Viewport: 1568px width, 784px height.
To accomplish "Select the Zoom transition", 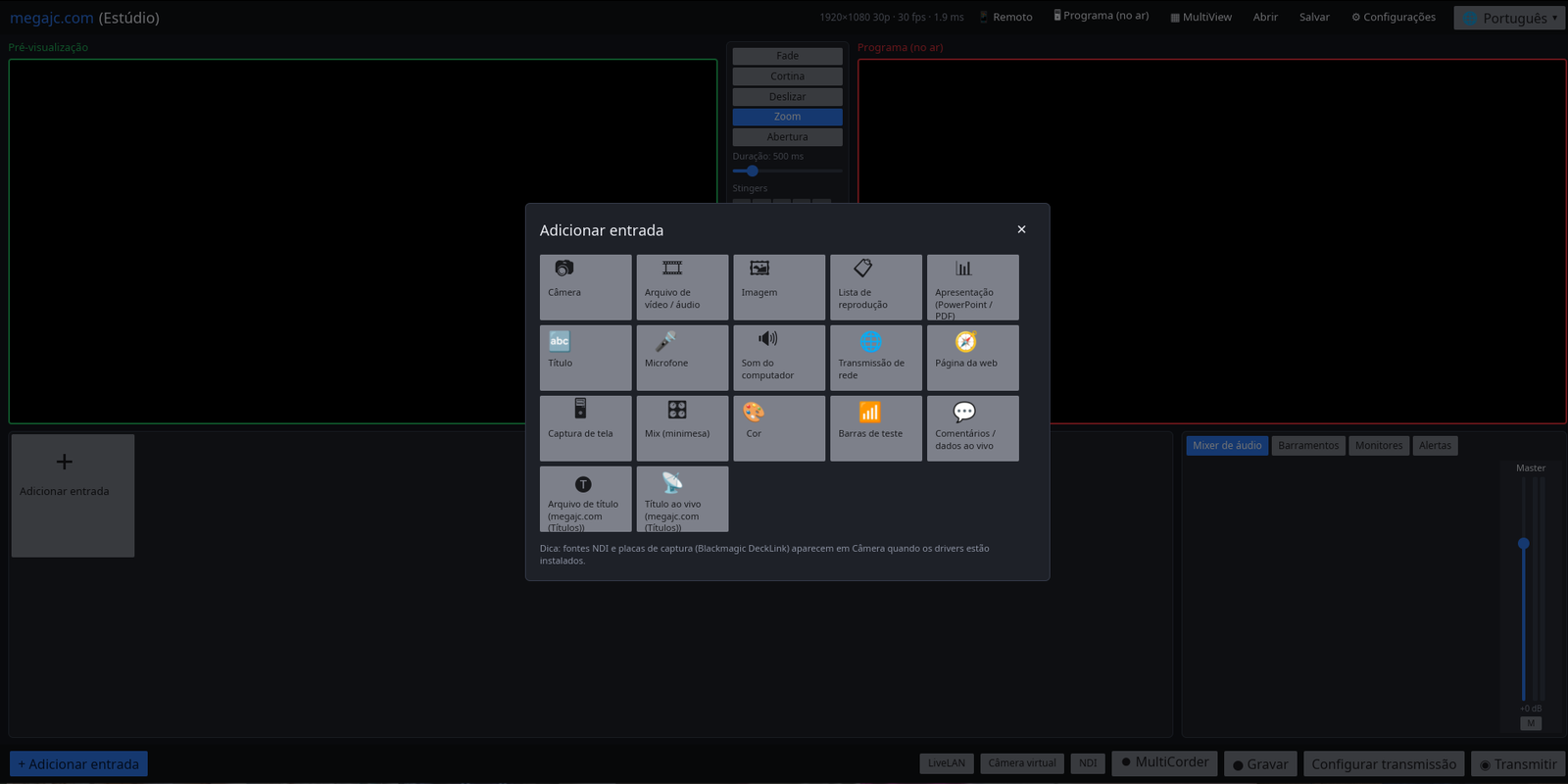I will (x=787, y=117).
